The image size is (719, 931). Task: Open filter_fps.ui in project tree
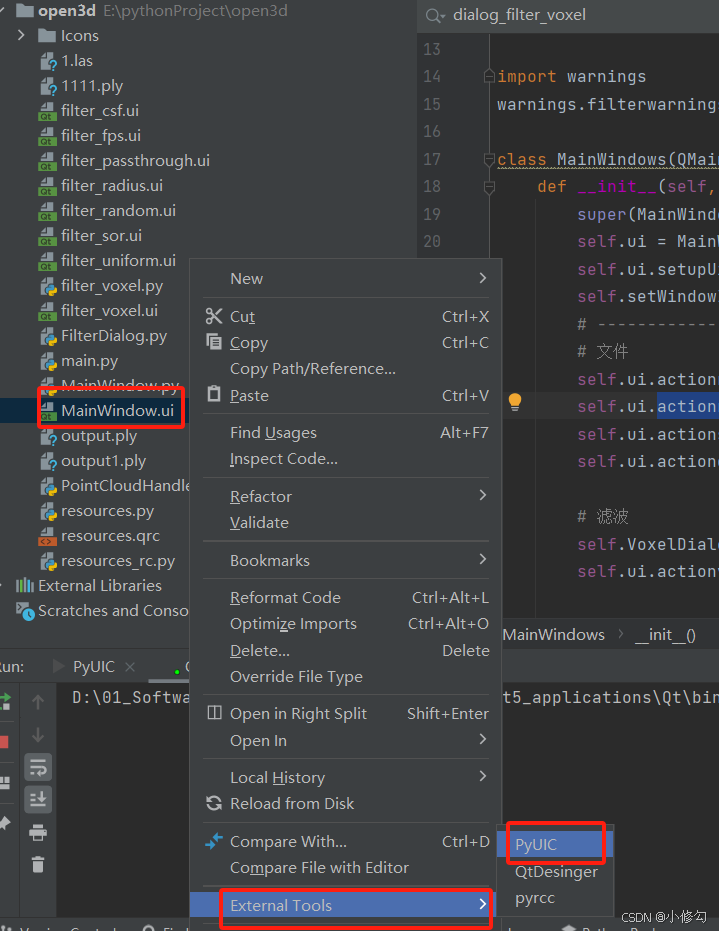point(90,136)
